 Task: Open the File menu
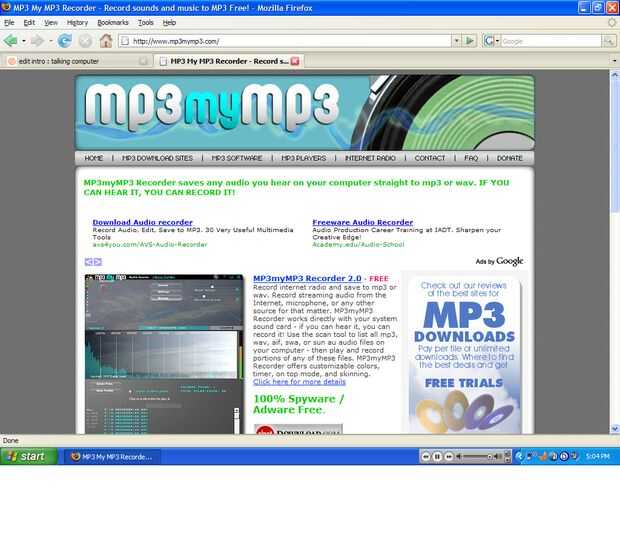tap(9, 23)
